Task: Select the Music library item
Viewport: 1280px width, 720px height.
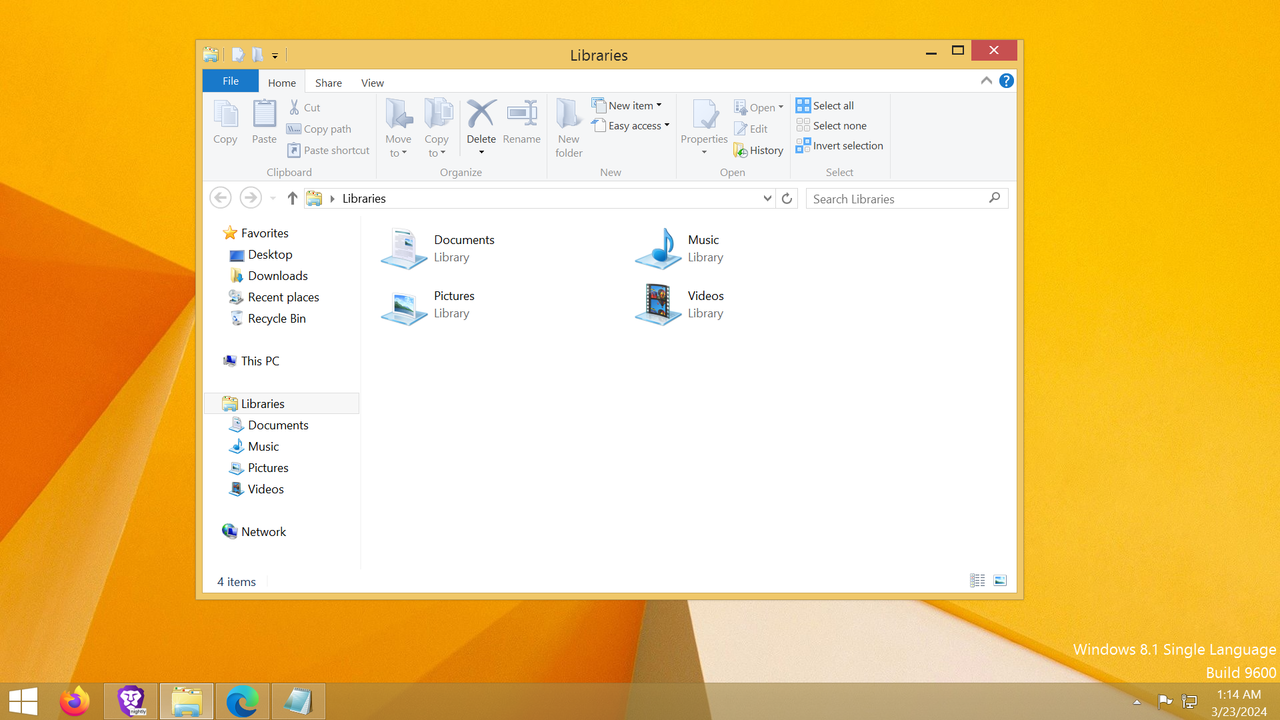Action: point(678,248)
